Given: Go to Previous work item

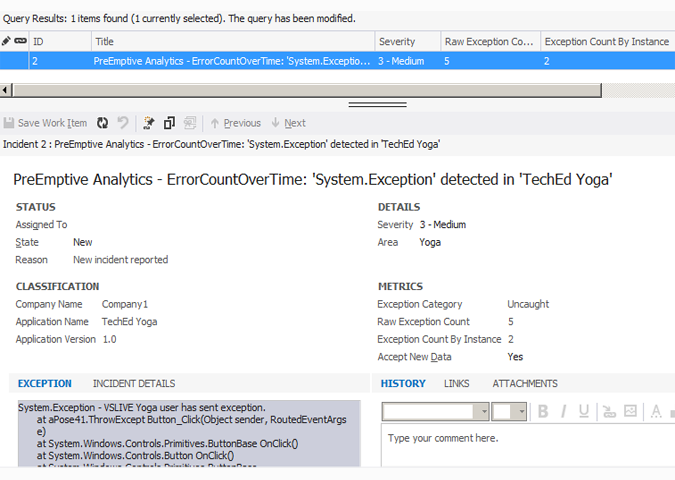Looking at the screenshot, I should click(235, 123).
